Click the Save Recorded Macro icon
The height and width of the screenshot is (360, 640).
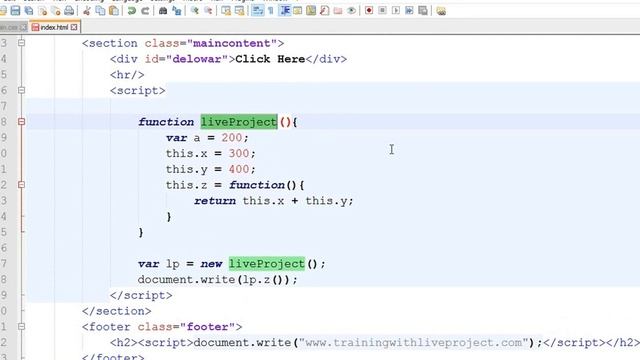coord(423,11)
